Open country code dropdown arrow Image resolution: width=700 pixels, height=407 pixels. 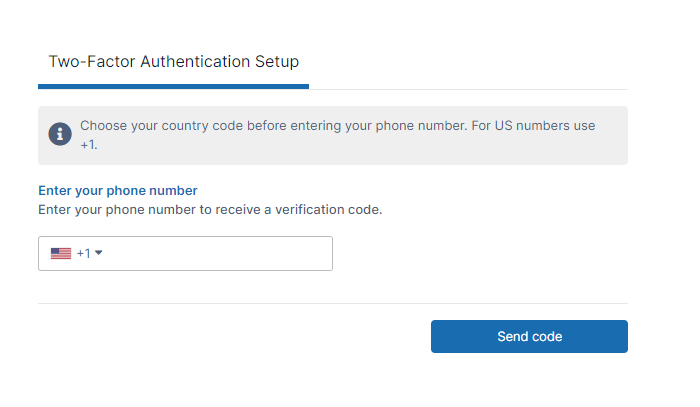click(99, 253)
